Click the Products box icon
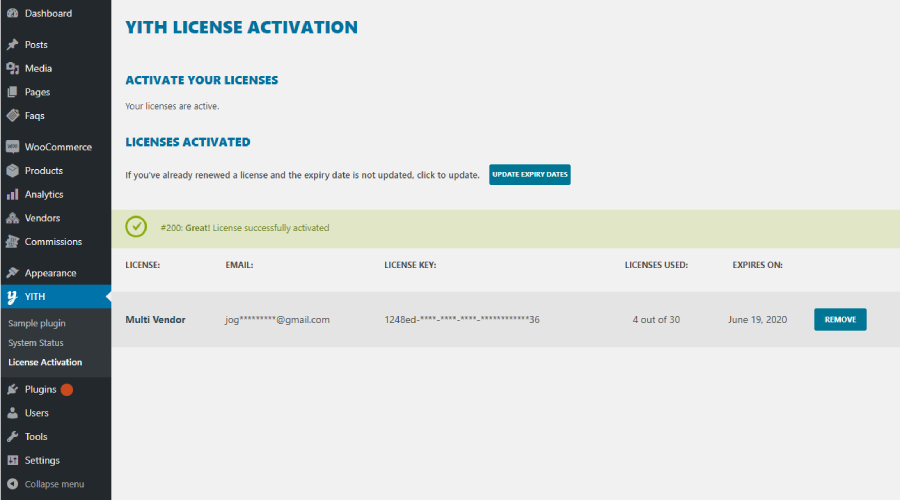Screen dimensions: 900x500 [12, 171]
